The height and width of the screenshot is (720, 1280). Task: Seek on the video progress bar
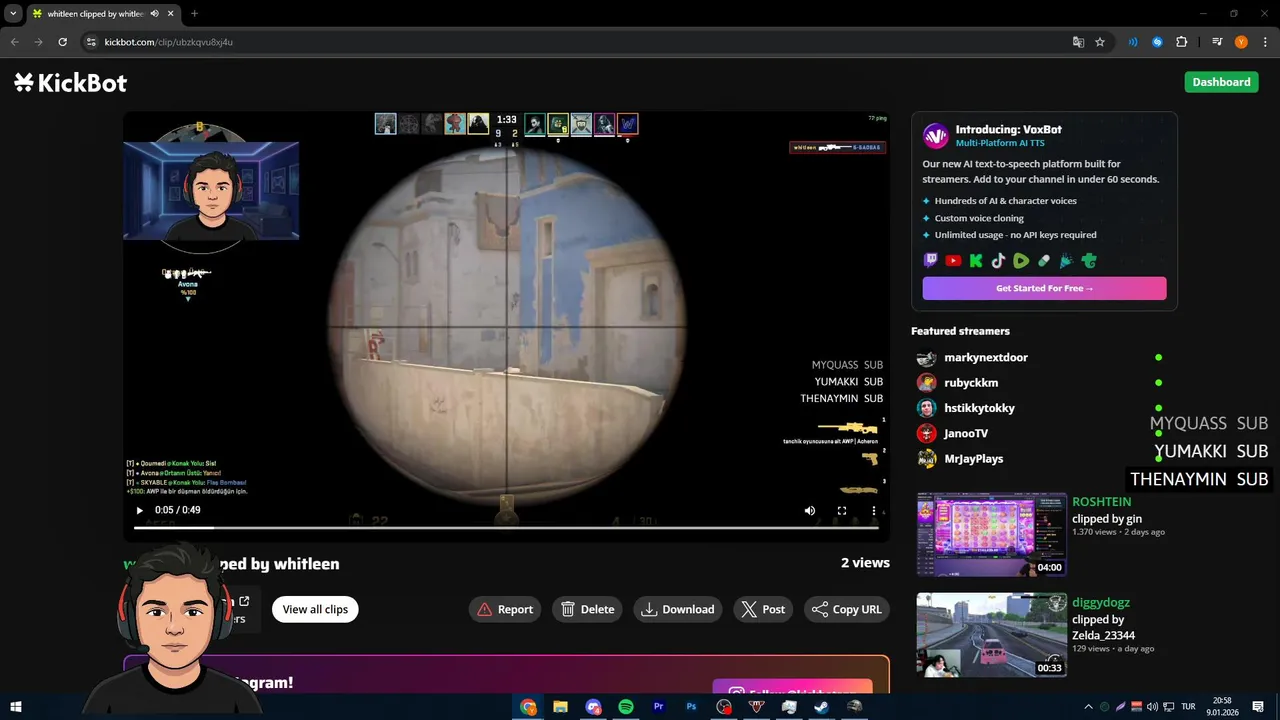click(x=506, y=528)
